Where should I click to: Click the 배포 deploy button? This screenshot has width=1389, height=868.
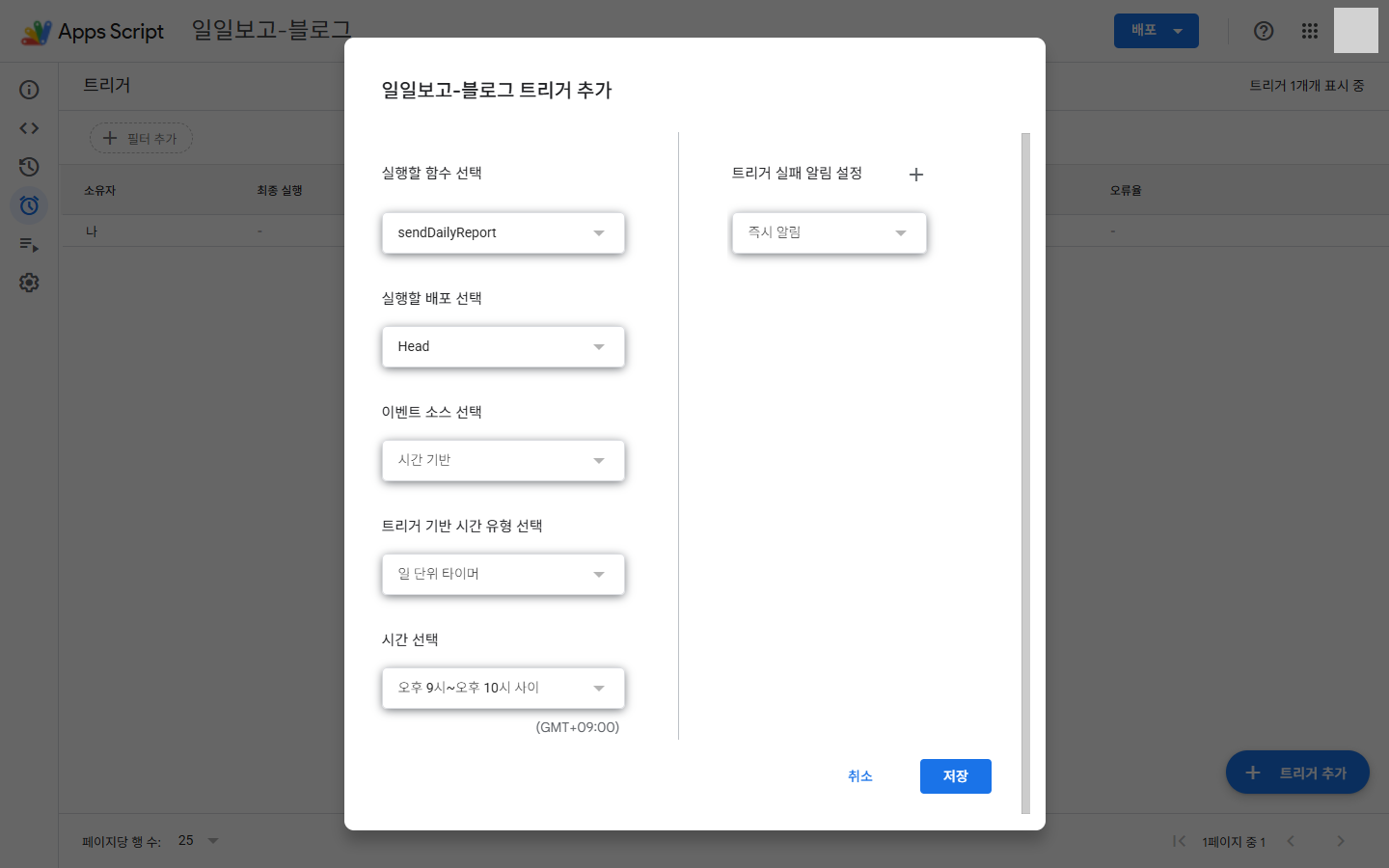coord(1157,31)
